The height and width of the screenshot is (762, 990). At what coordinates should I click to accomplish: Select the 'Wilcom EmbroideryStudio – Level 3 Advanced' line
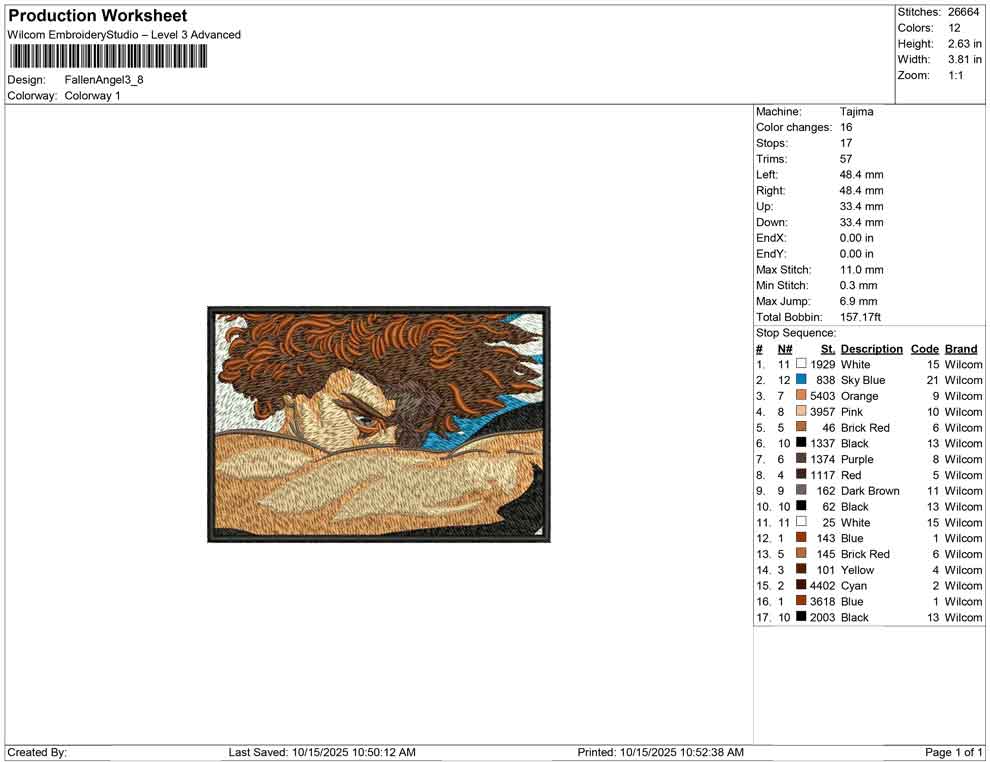point(124,35)
